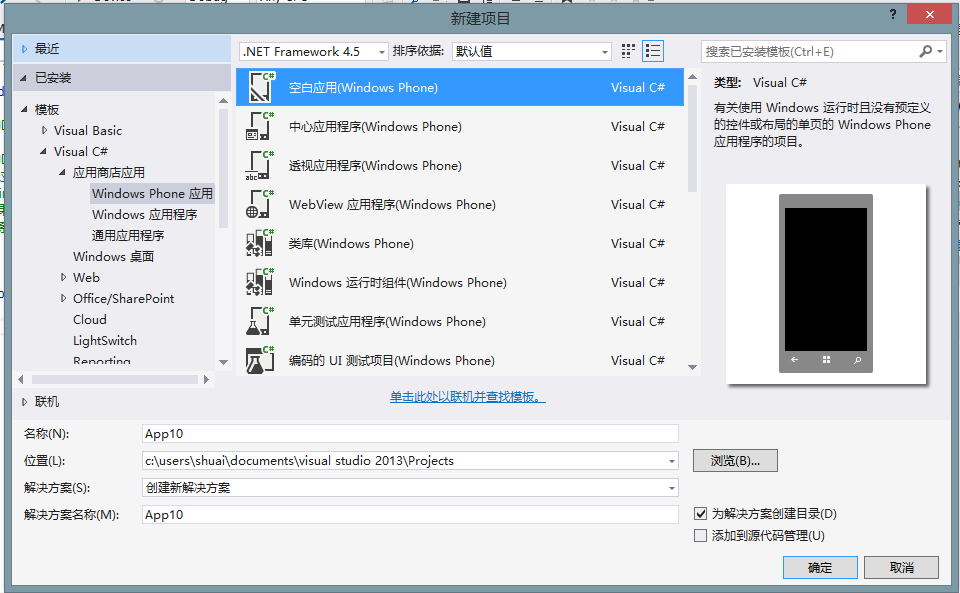Image resolution: width=960 pixels, height=593 pixels.
Task: Switch to medium icons view
Action: pyautogui.click(x=630, y=50)
